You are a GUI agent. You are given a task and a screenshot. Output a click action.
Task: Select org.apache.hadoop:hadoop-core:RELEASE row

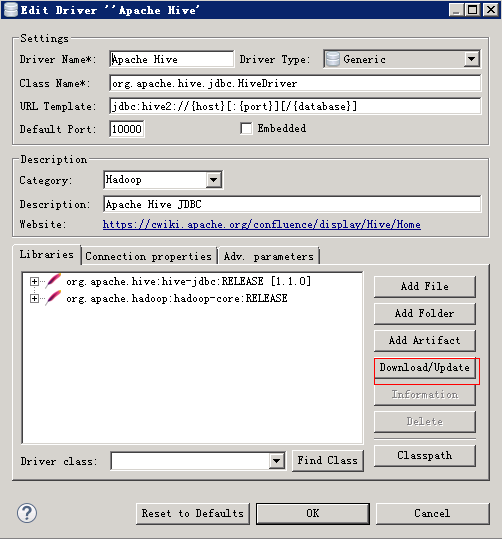177,298
